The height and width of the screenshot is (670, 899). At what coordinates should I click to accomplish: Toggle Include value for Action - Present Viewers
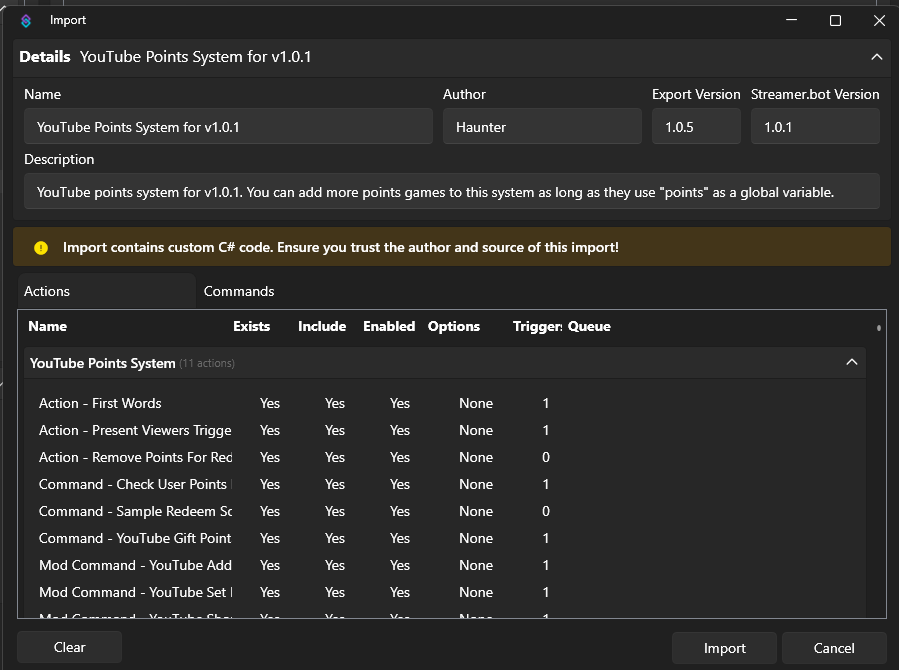[334, 430]
